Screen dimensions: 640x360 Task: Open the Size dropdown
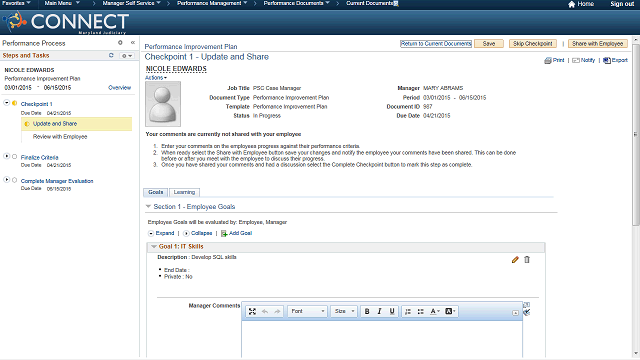[x=344, y=311]
